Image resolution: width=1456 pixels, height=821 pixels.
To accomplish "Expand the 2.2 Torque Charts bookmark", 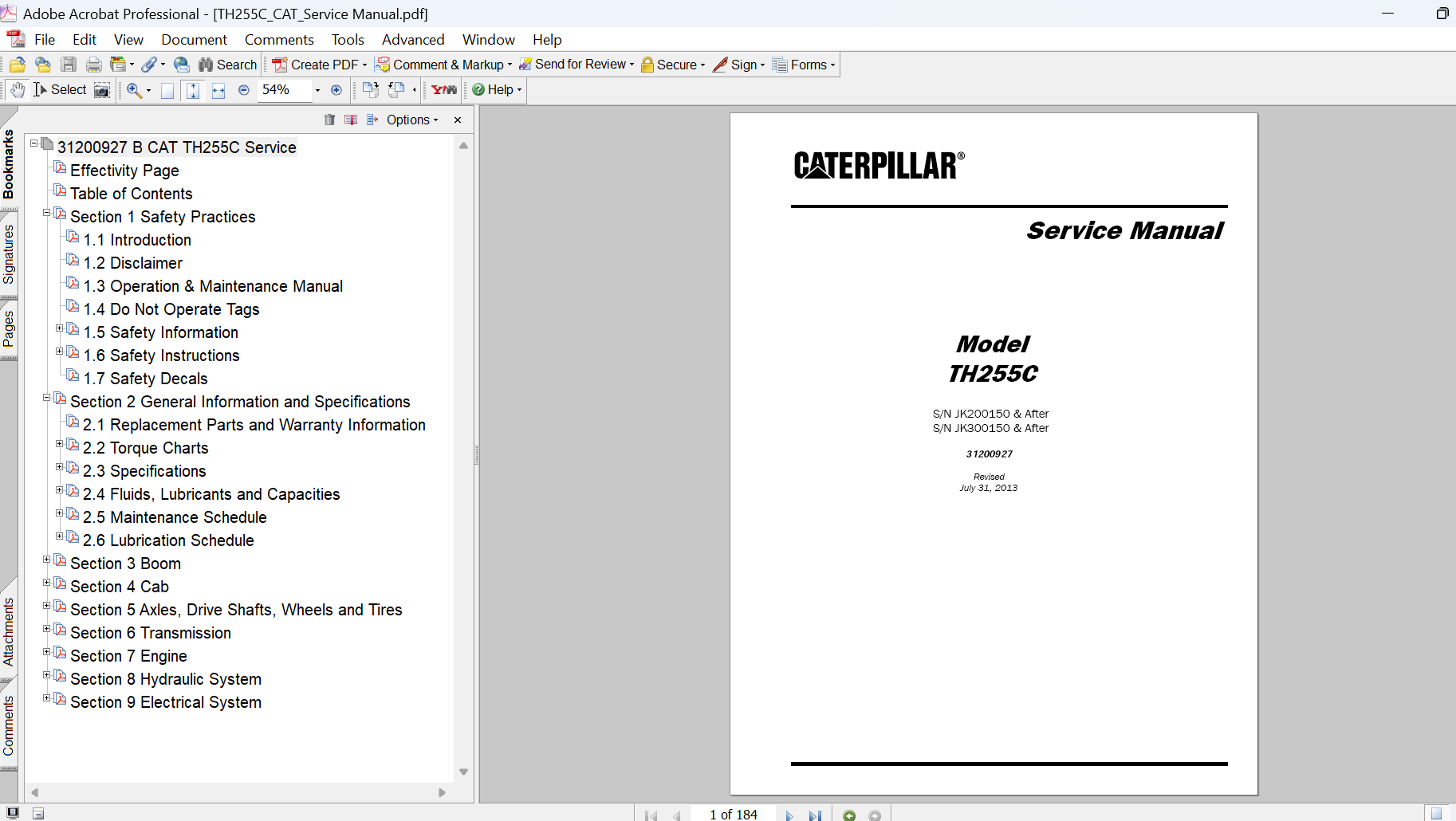I will (x=59, y=444).
